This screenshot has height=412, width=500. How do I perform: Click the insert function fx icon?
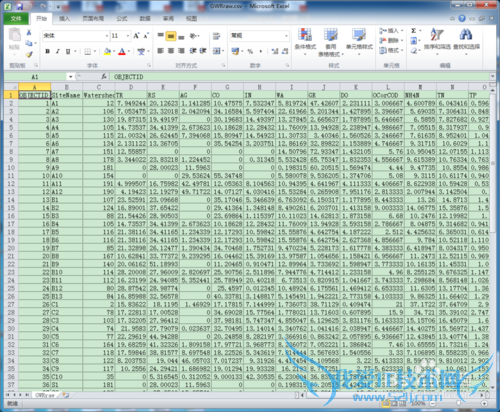104,77
